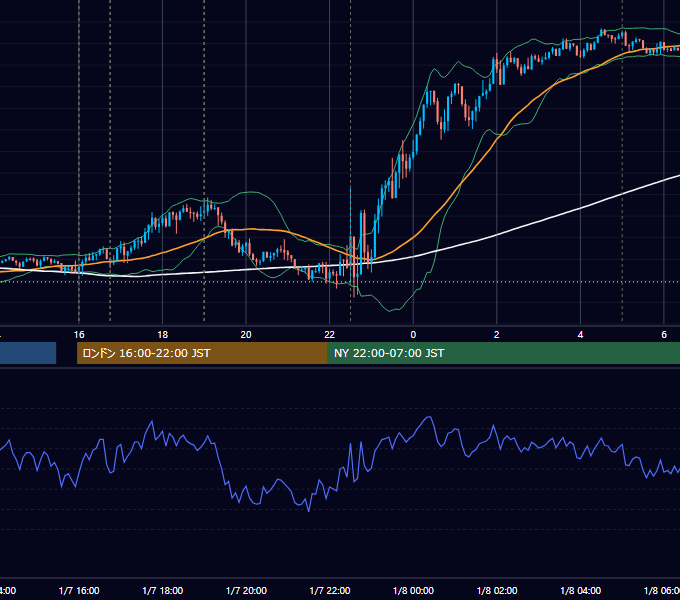Click the ロンドン 16:00-22:00 JST session bar
This screenshot has width=680, height=600.
pos(202,353)
